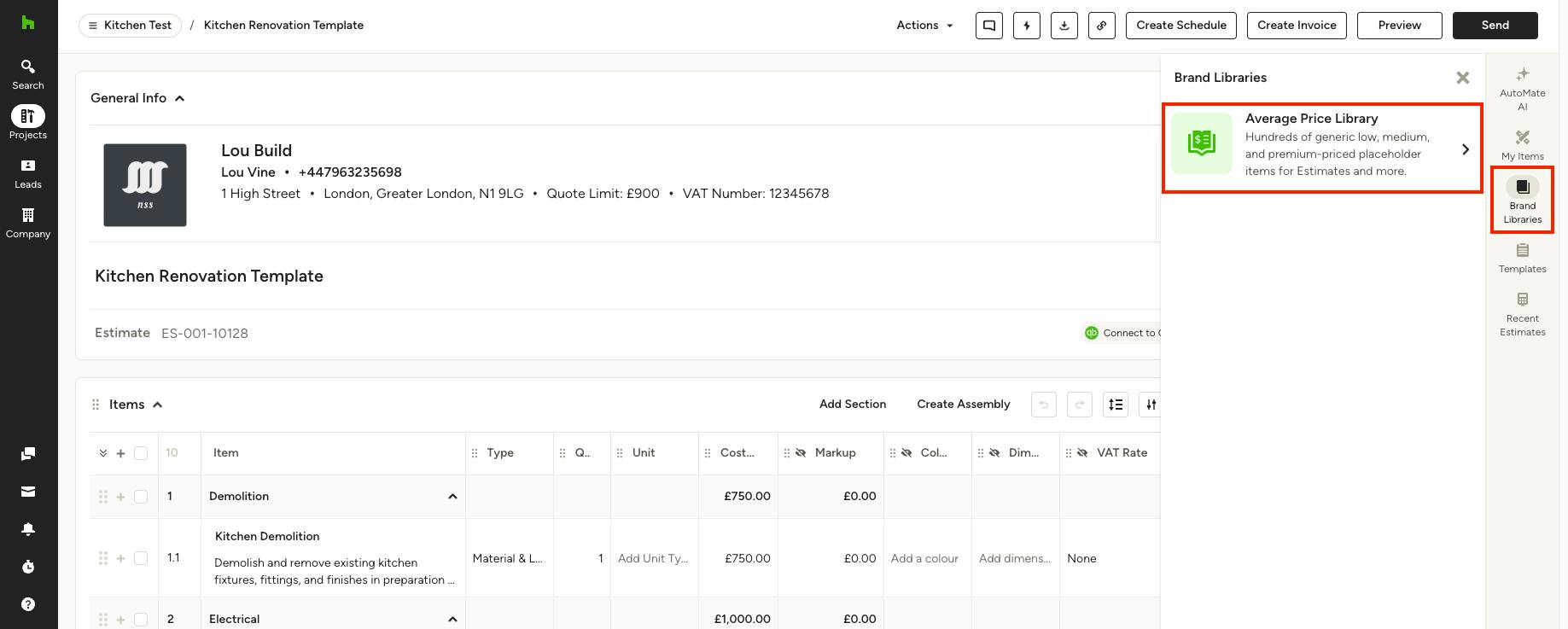Viewport: 1568px width, 629px height.
Task: Tick the Demolition section checkbox
Action: 141,497
